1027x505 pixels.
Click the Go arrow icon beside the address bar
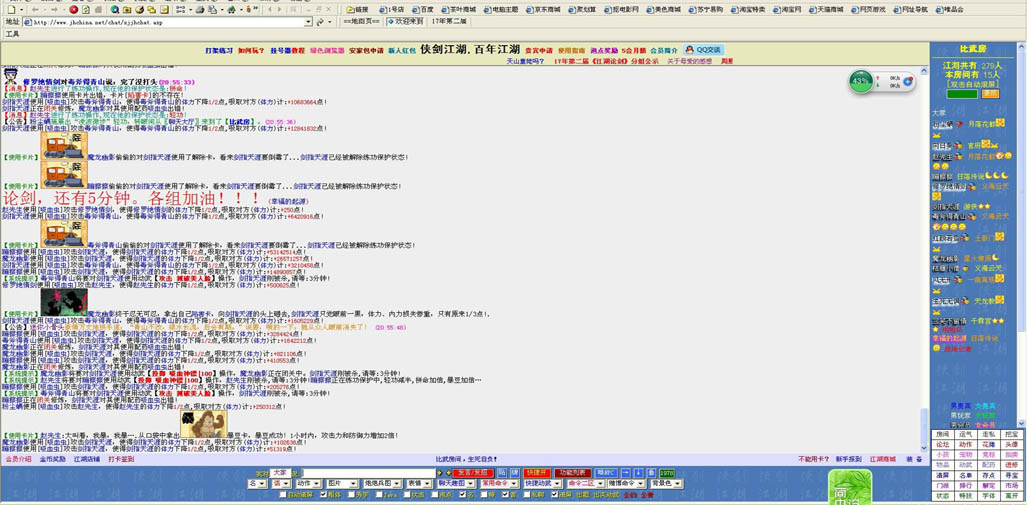coord(319,22)
